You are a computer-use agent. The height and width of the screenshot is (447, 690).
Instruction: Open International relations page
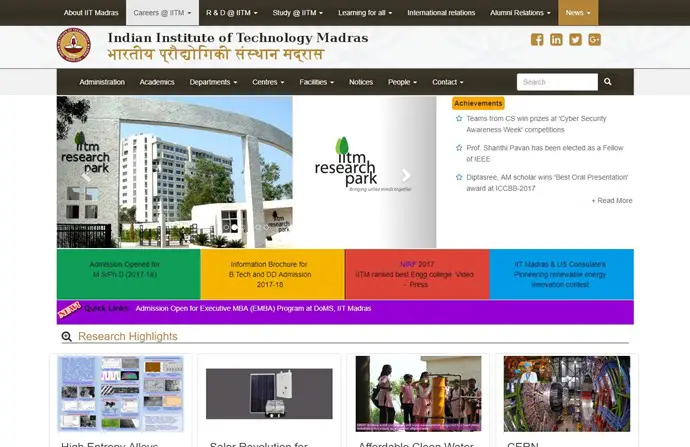point(441,13)
